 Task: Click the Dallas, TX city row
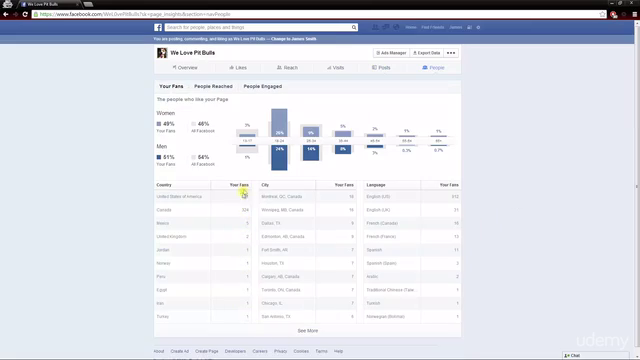[308, 223]
